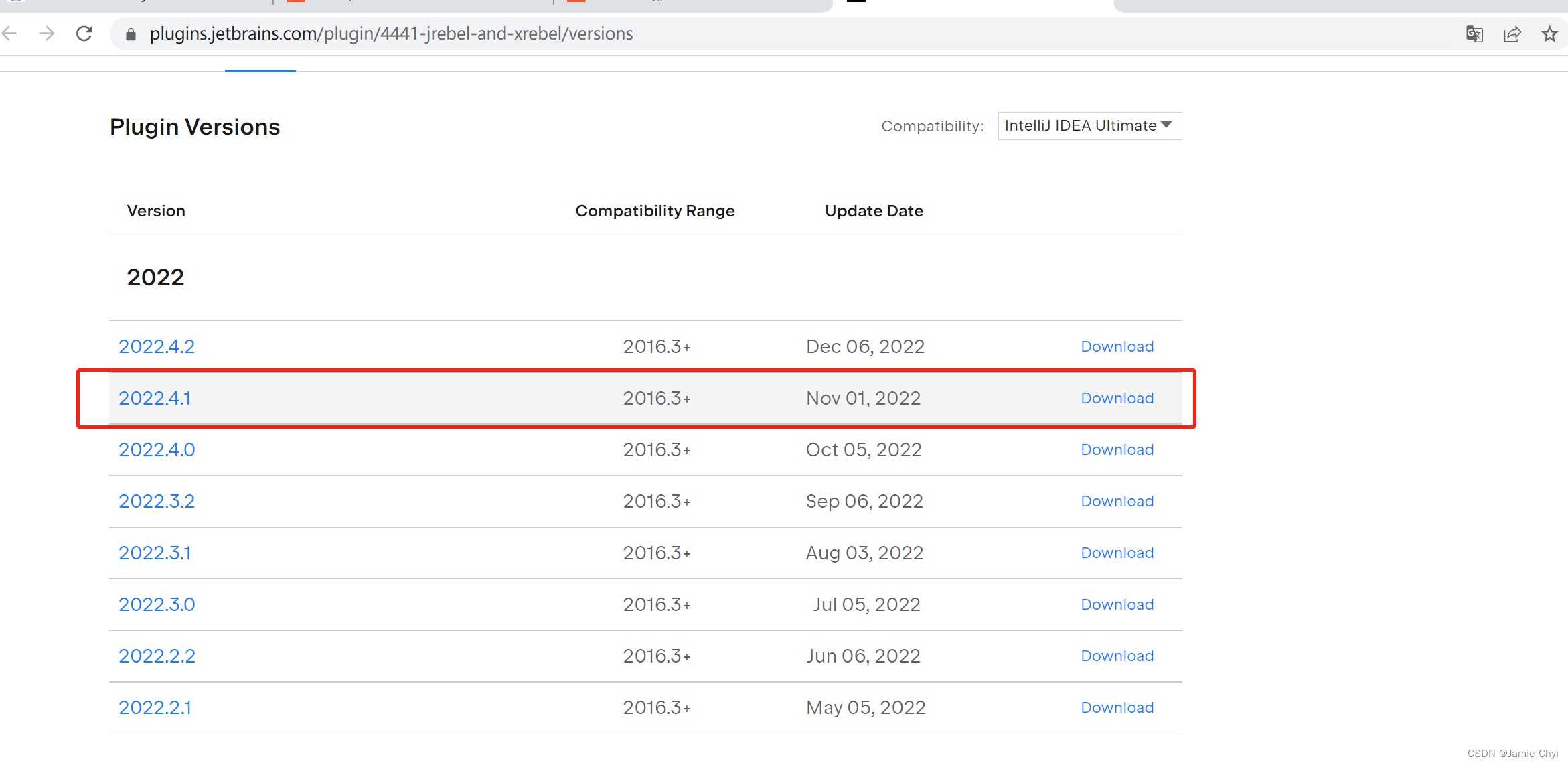Image resolution: width=1568 pixels, height=765 pixels.
Task: Open version 2022.2.2 link
Action: pyautogui.click(x=157, y=656)
